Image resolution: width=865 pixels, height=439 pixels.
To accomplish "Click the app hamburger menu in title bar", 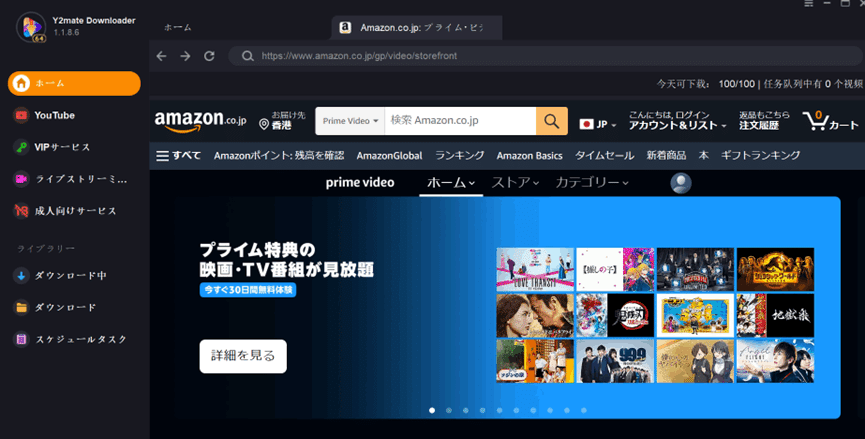I will coord(809,3).
